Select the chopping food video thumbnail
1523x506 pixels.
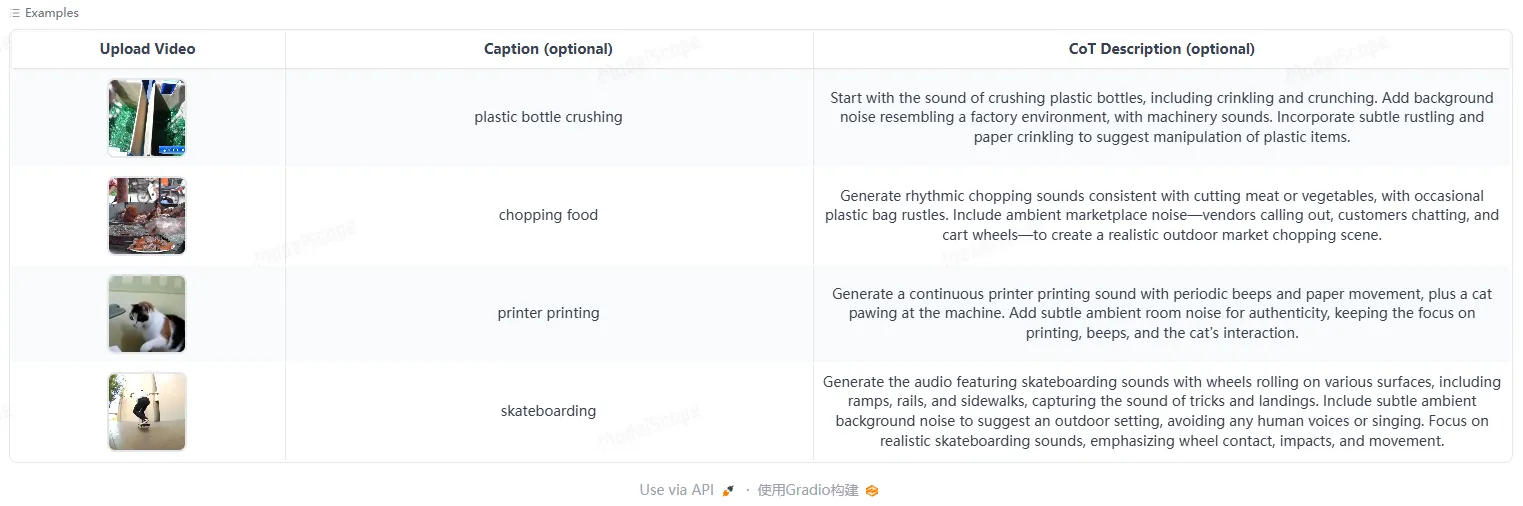pos(147,216)
